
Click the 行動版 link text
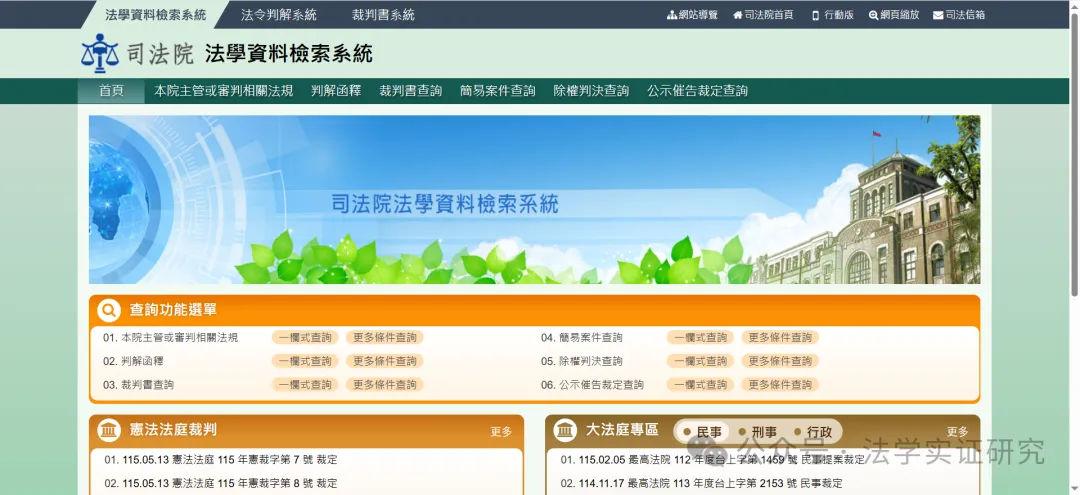(839, 15)
